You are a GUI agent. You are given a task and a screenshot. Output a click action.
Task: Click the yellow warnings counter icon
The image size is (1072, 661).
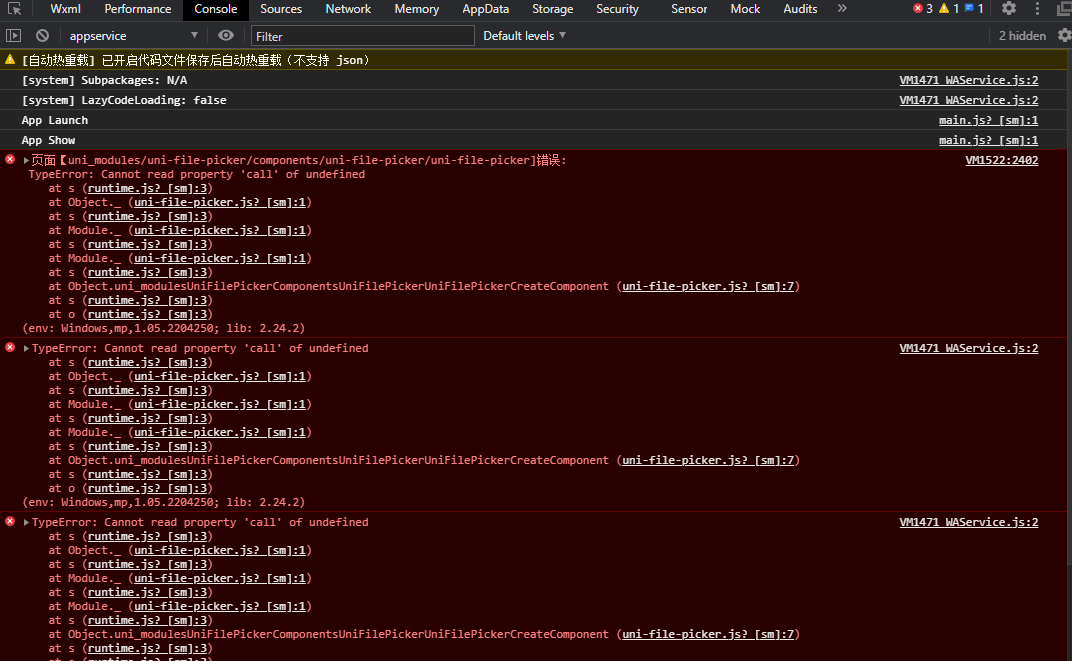click(x=946, y=8)
